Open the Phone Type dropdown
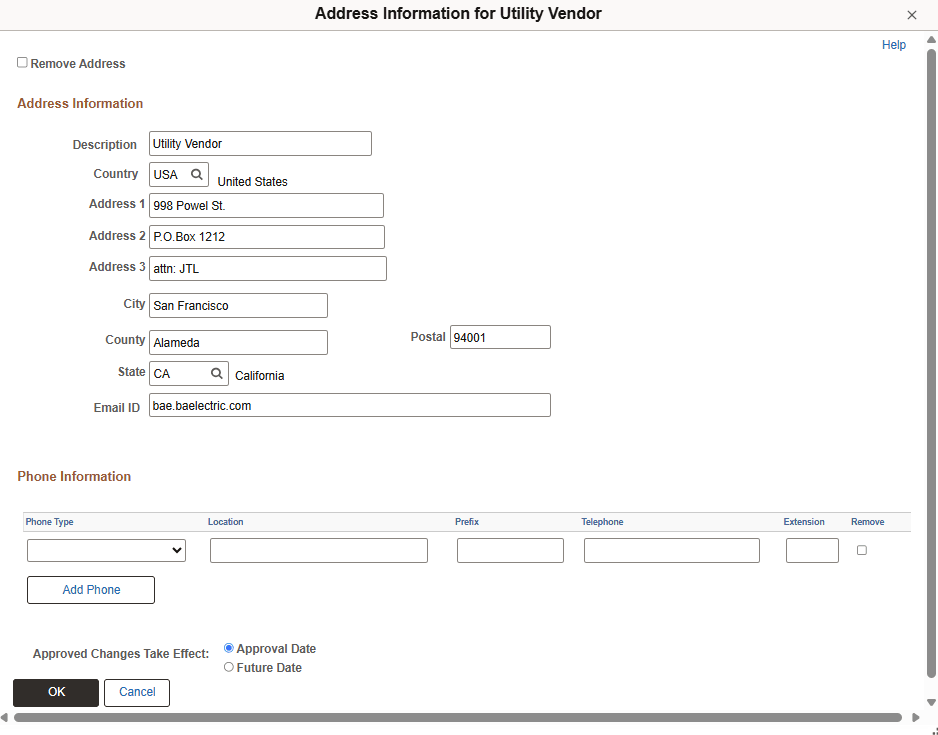This screenshot has width=938, height=735. coord(106,550)
